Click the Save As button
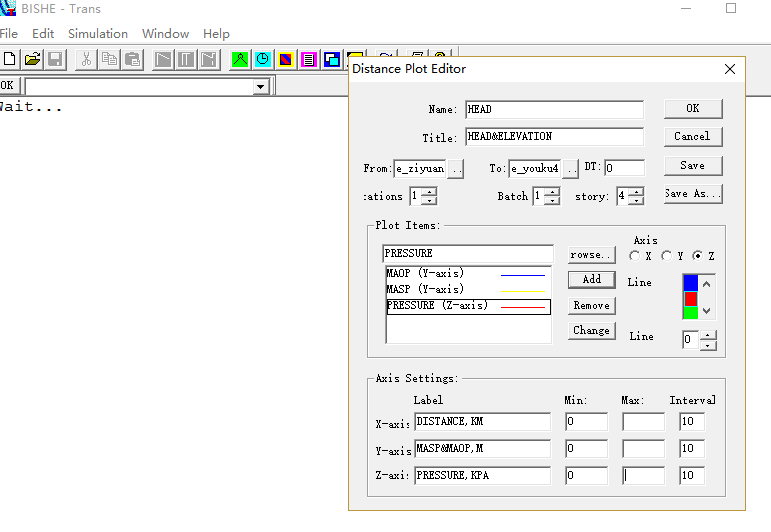771x532 pixels. [x=692, y=194]
